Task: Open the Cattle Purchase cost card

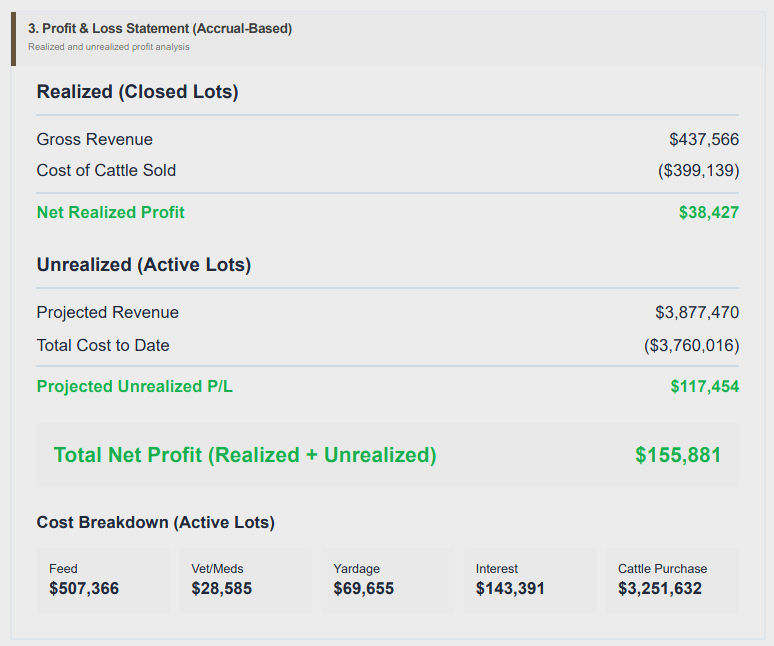Action: [x=671, y=580]
